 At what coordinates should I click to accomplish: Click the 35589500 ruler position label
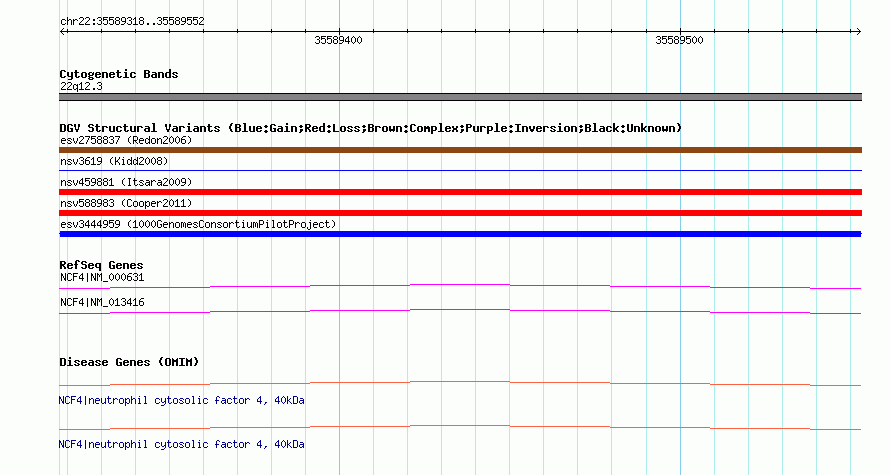click(679, 40)
